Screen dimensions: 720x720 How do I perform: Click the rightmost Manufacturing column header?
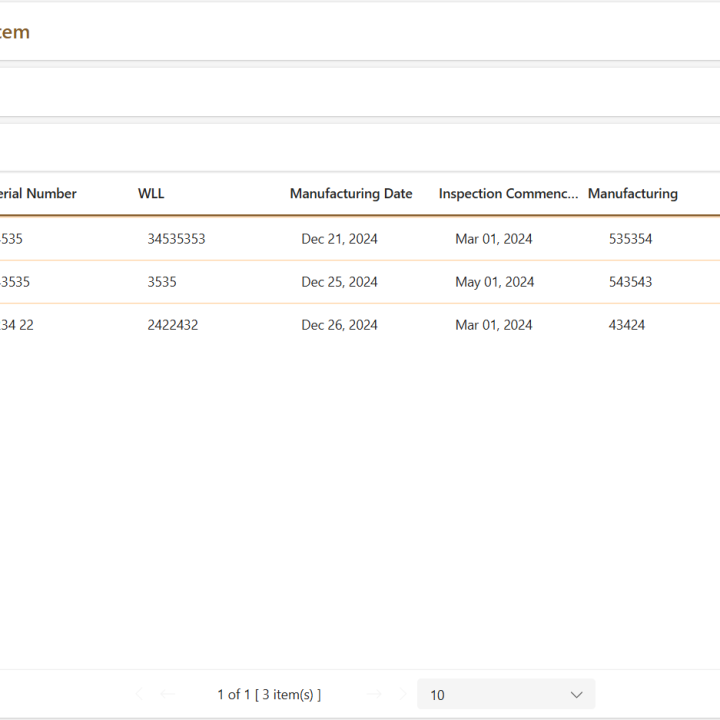(x=633, y=193)
